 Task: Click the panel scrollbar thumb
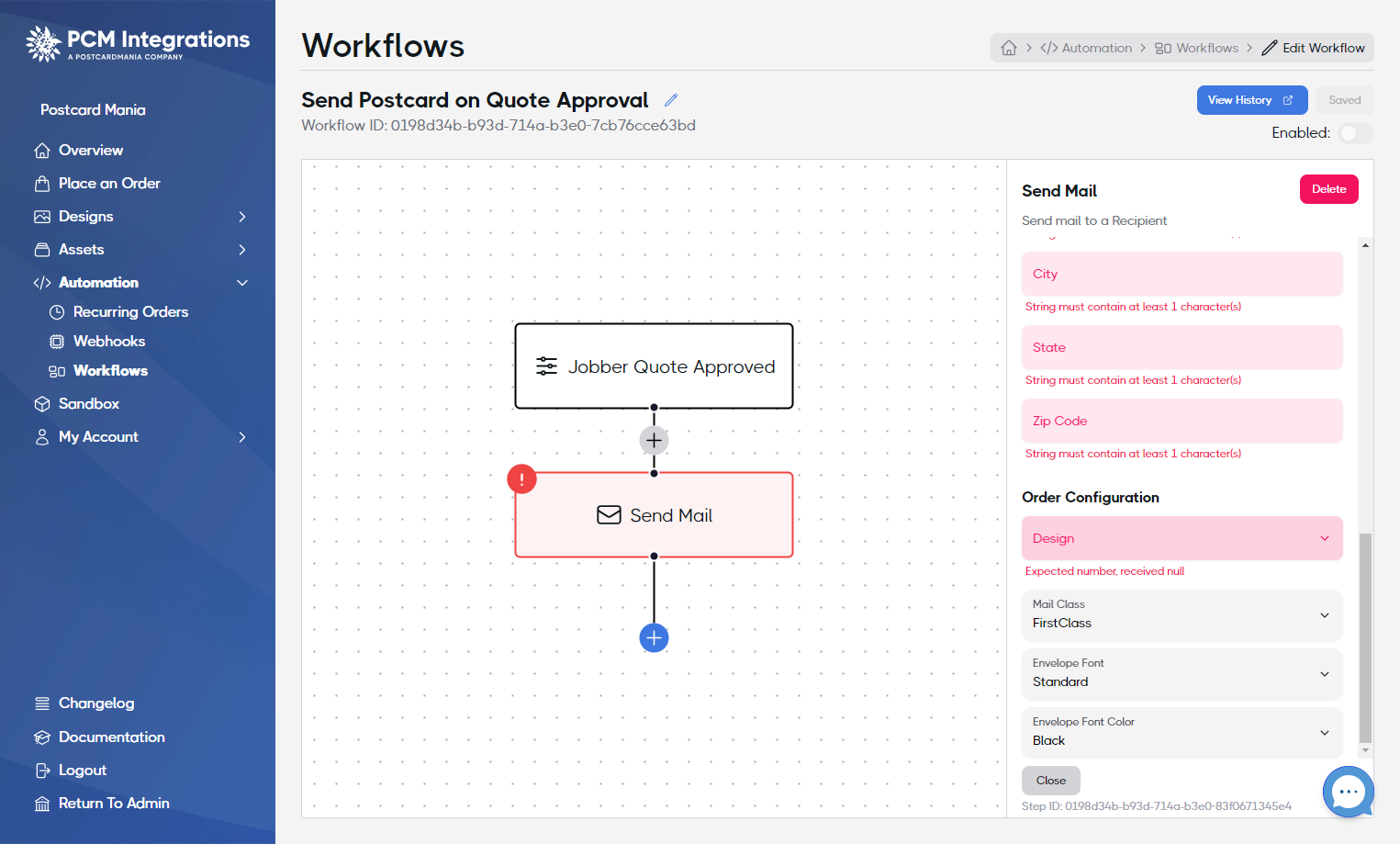pos(1365,637)
